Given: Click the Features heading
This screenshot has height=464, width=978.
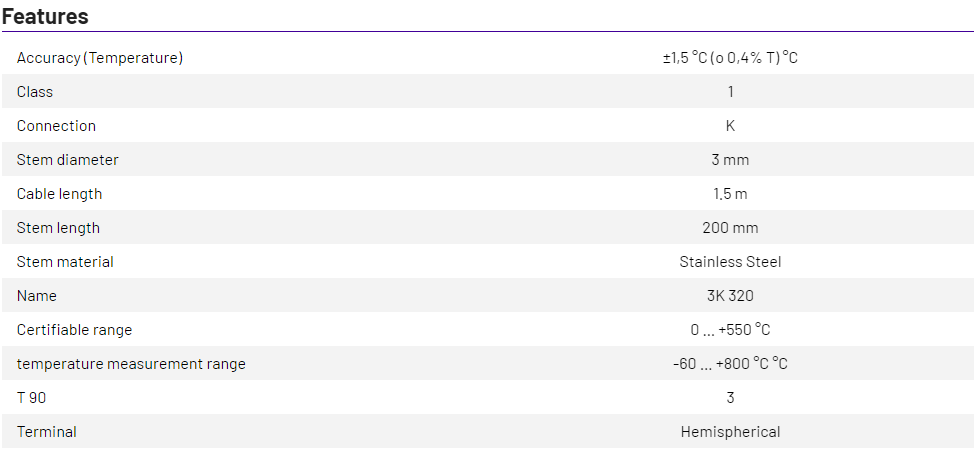Looking at the screenshot, I should point(45,16).
